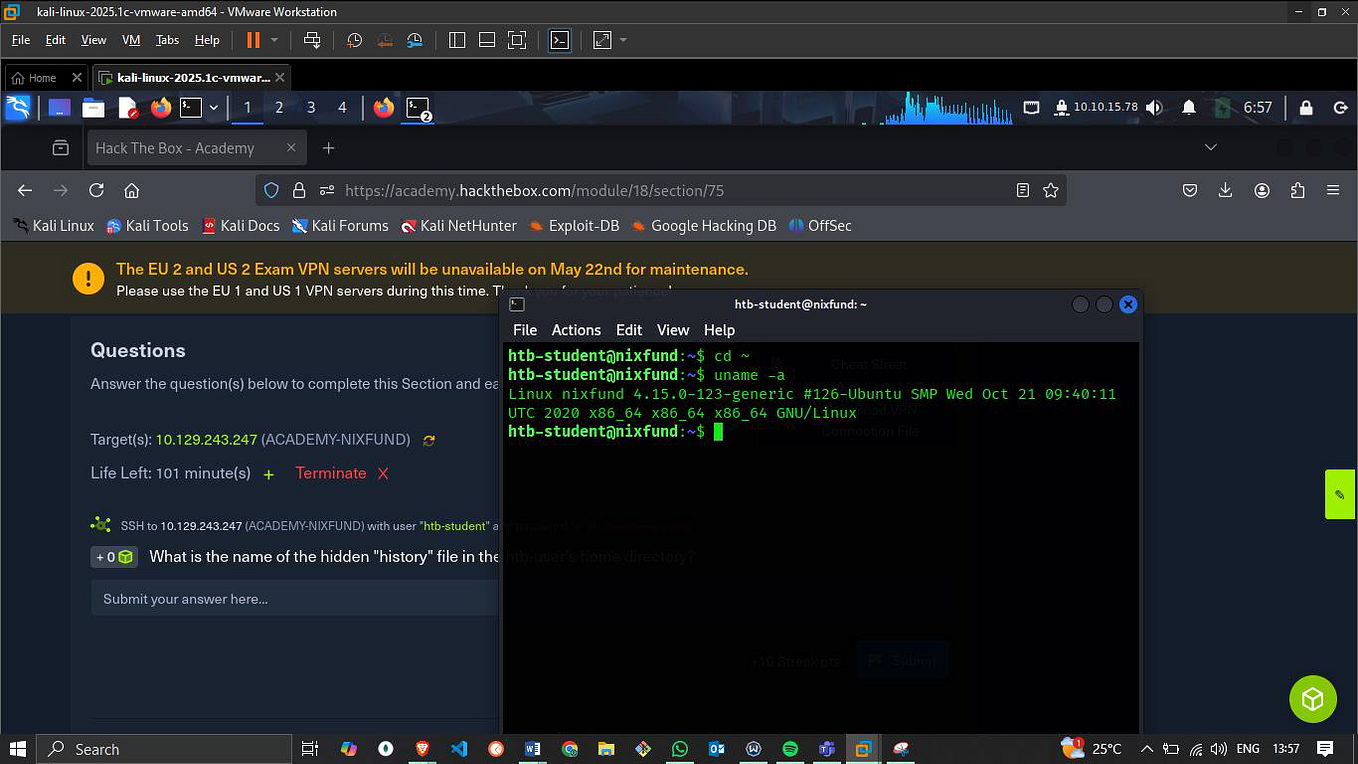Bookmark the Academy page with the star
Screen dimensions: 1358x764
tap(1051, 190)
